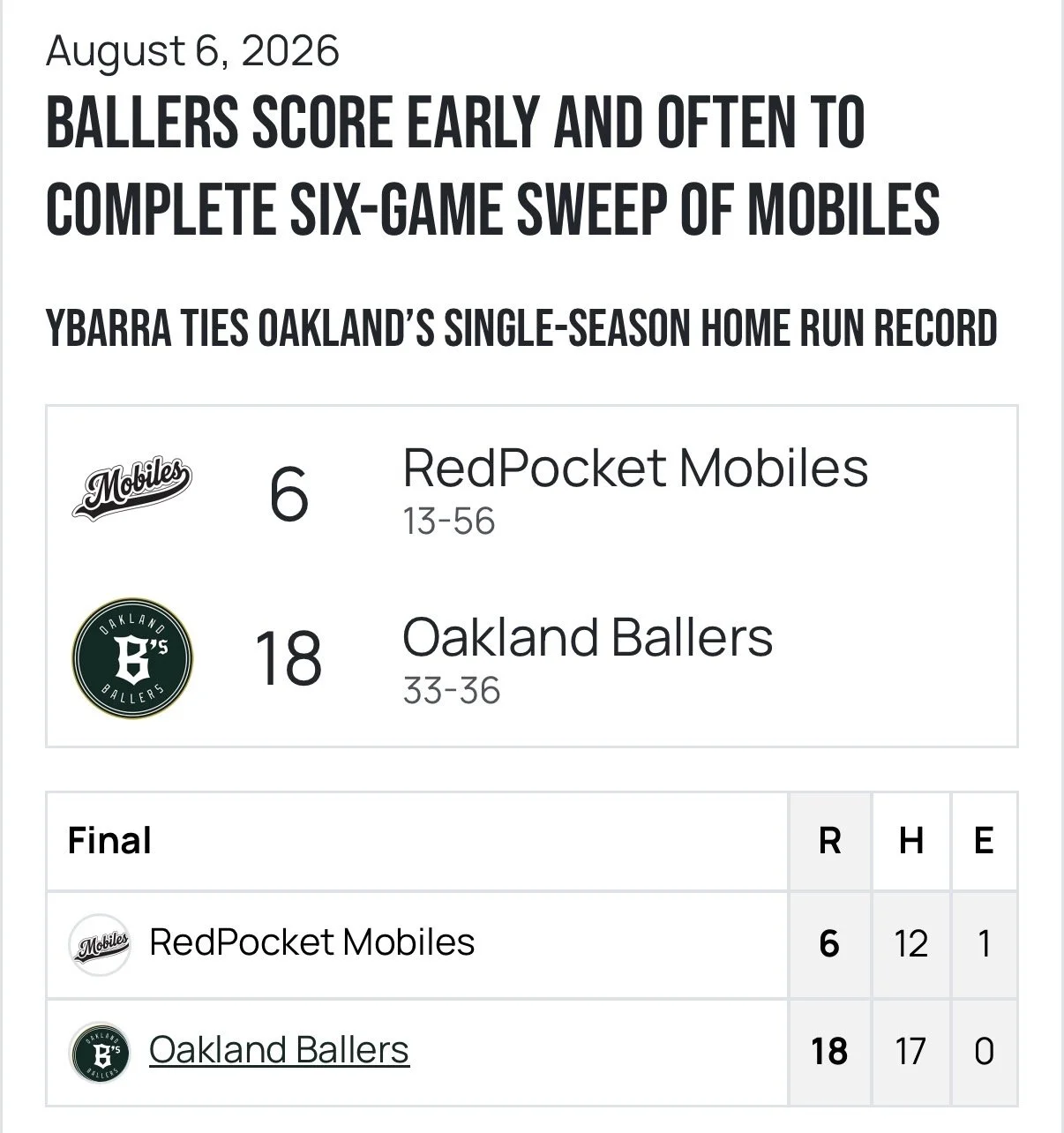The height and width of the screenshot is (1133, 1064).
Task: Click the Oakland Ballers scoreboard team name
Action: point(588,637)
